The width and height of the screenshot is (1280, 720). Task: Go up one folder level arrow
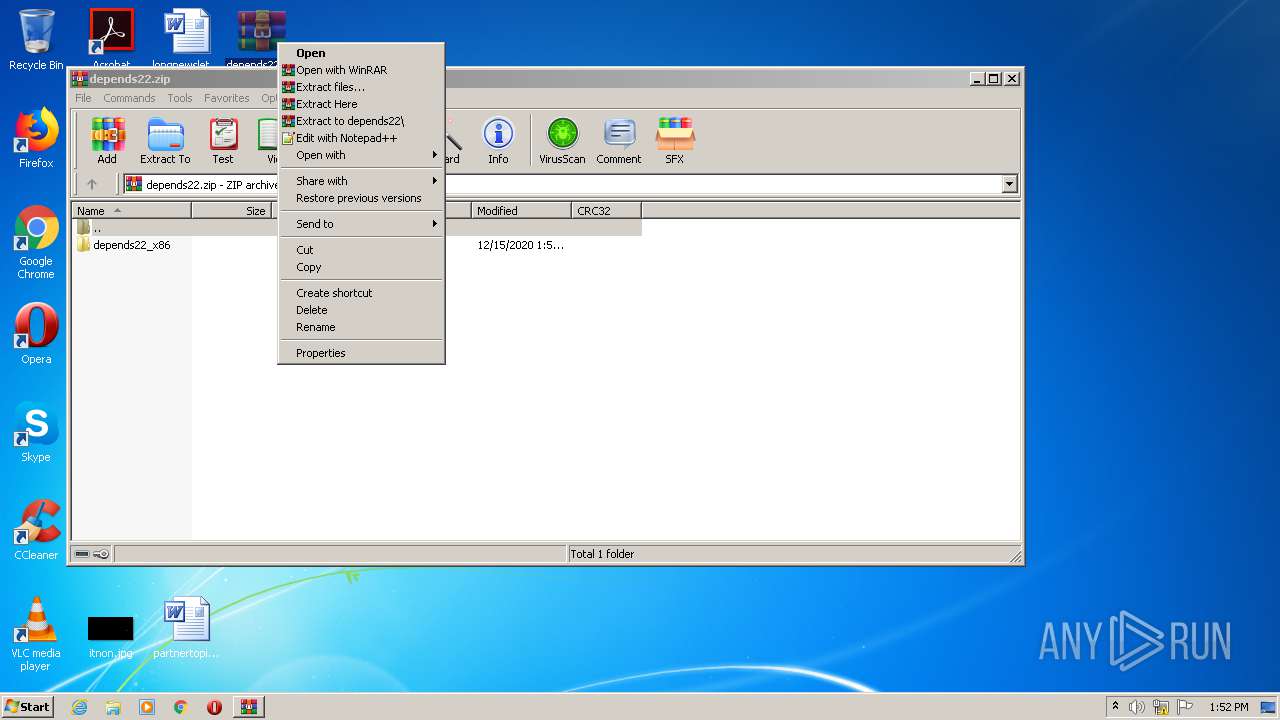[x=92, y=184]
